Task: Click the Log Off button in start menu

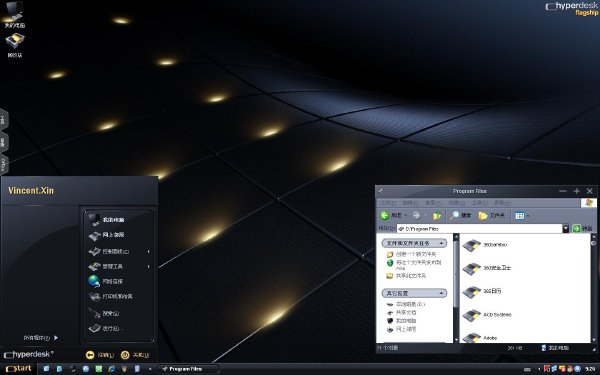Action: tap(99, 355)
